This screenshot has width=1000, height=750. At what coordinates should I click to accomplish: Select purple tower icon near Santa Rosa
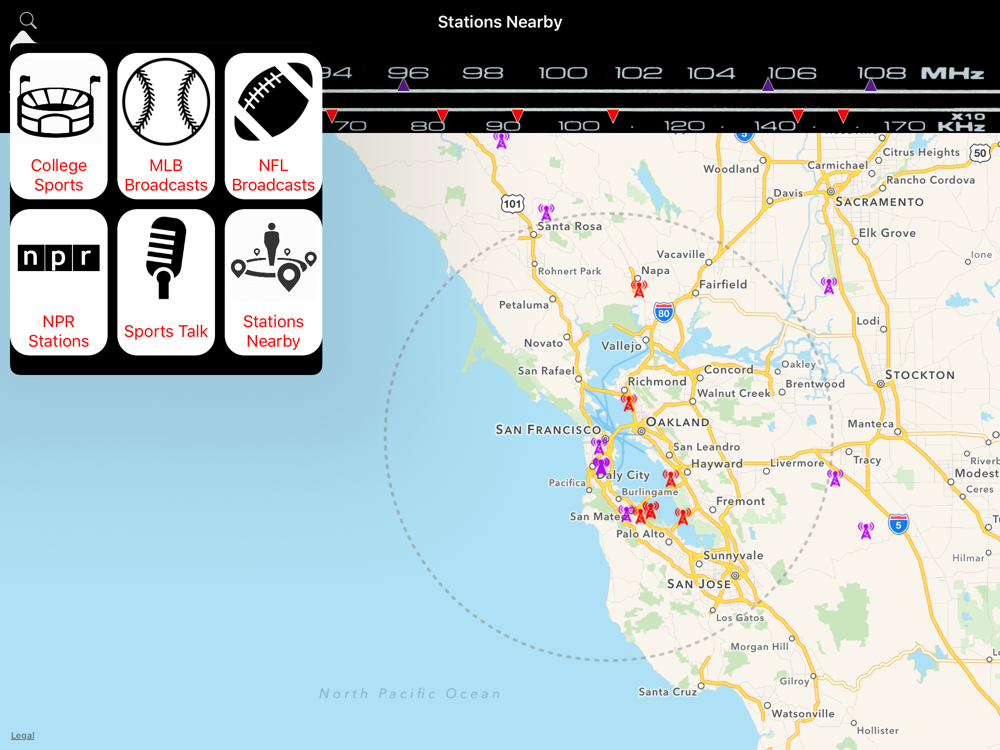[x=546, y=212]
